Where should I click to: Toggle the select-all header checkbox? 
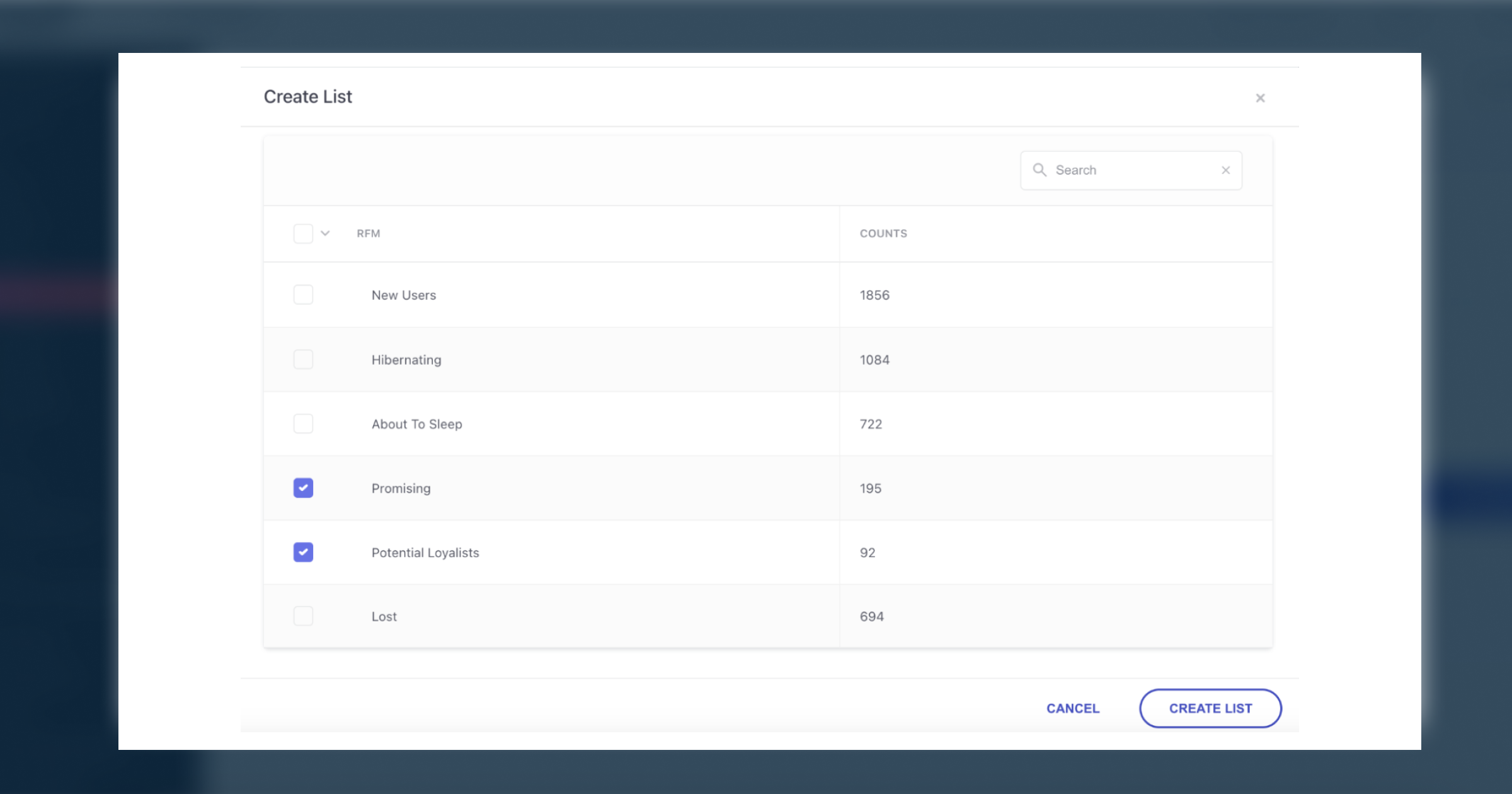point(303,234)
